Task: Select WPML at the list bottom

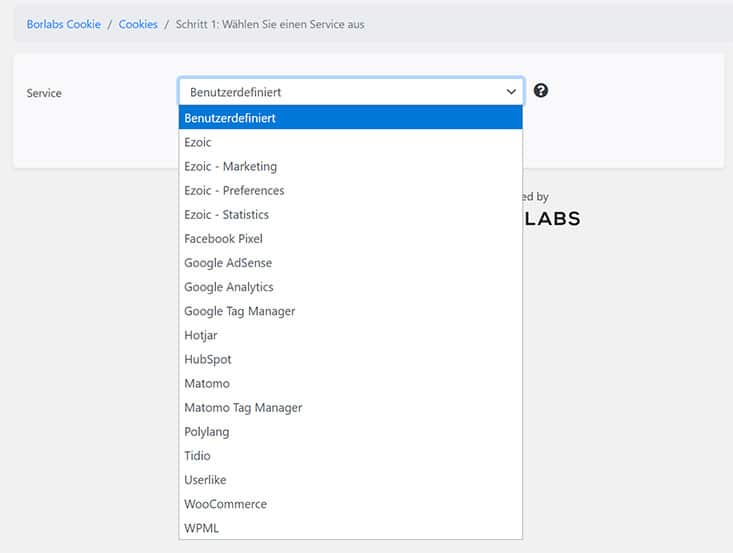Action: (351, 528)
